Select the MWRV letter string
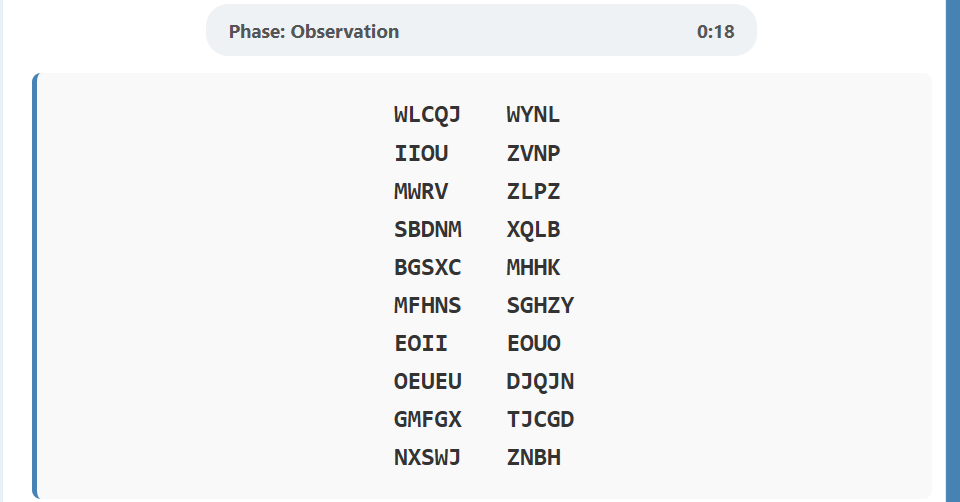Image resolution: width=960 pixels, height=502 pixels. [x=421, y=192]
